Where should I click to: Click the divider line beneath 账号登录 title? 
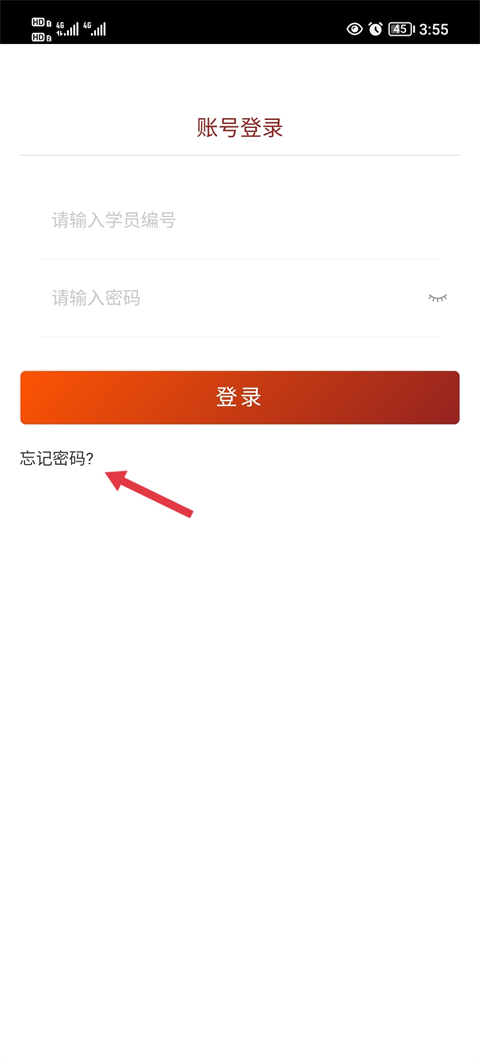(x=240, y=155)
